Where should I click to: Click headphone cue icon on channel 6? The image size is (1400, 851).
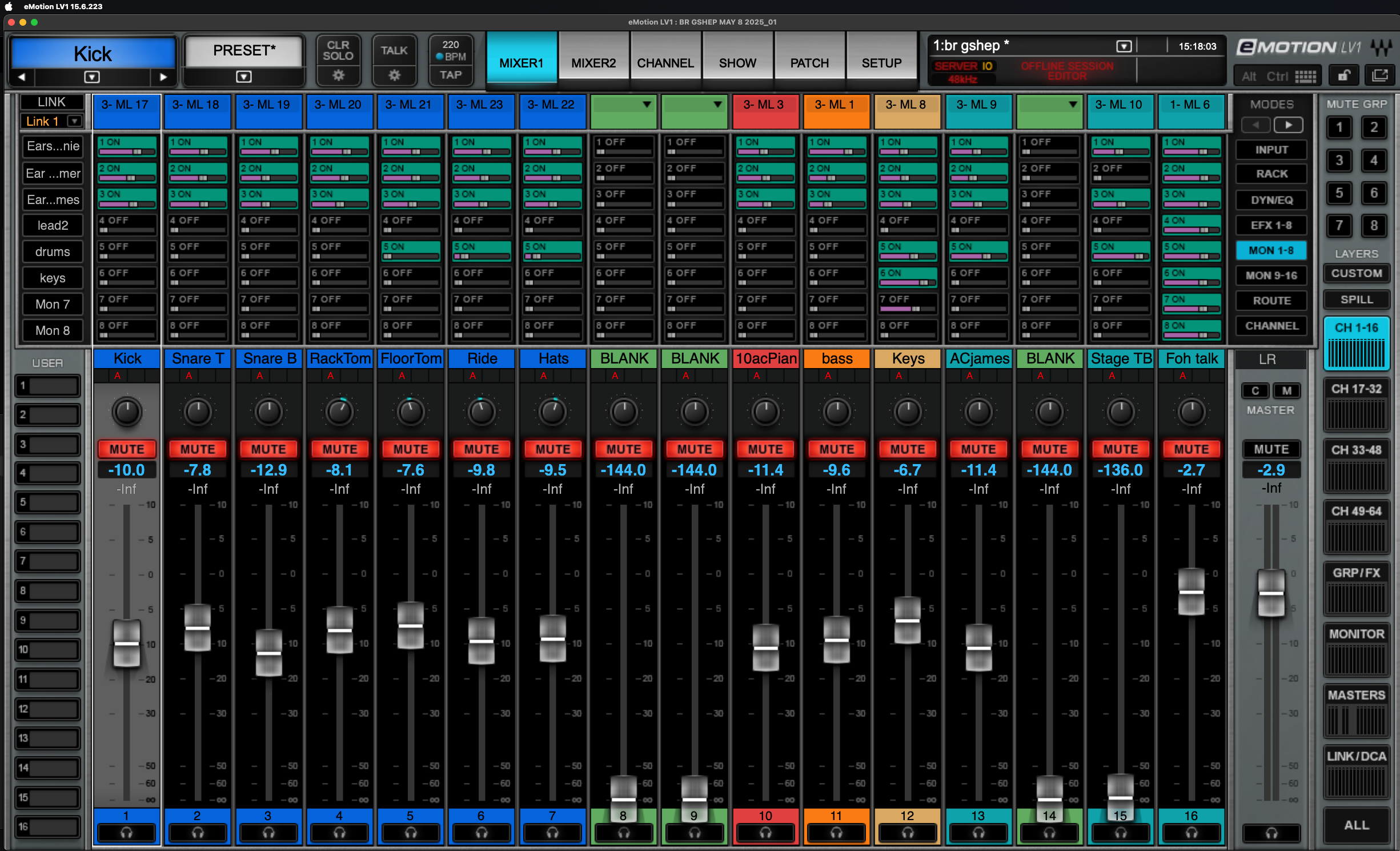point(482,833)
